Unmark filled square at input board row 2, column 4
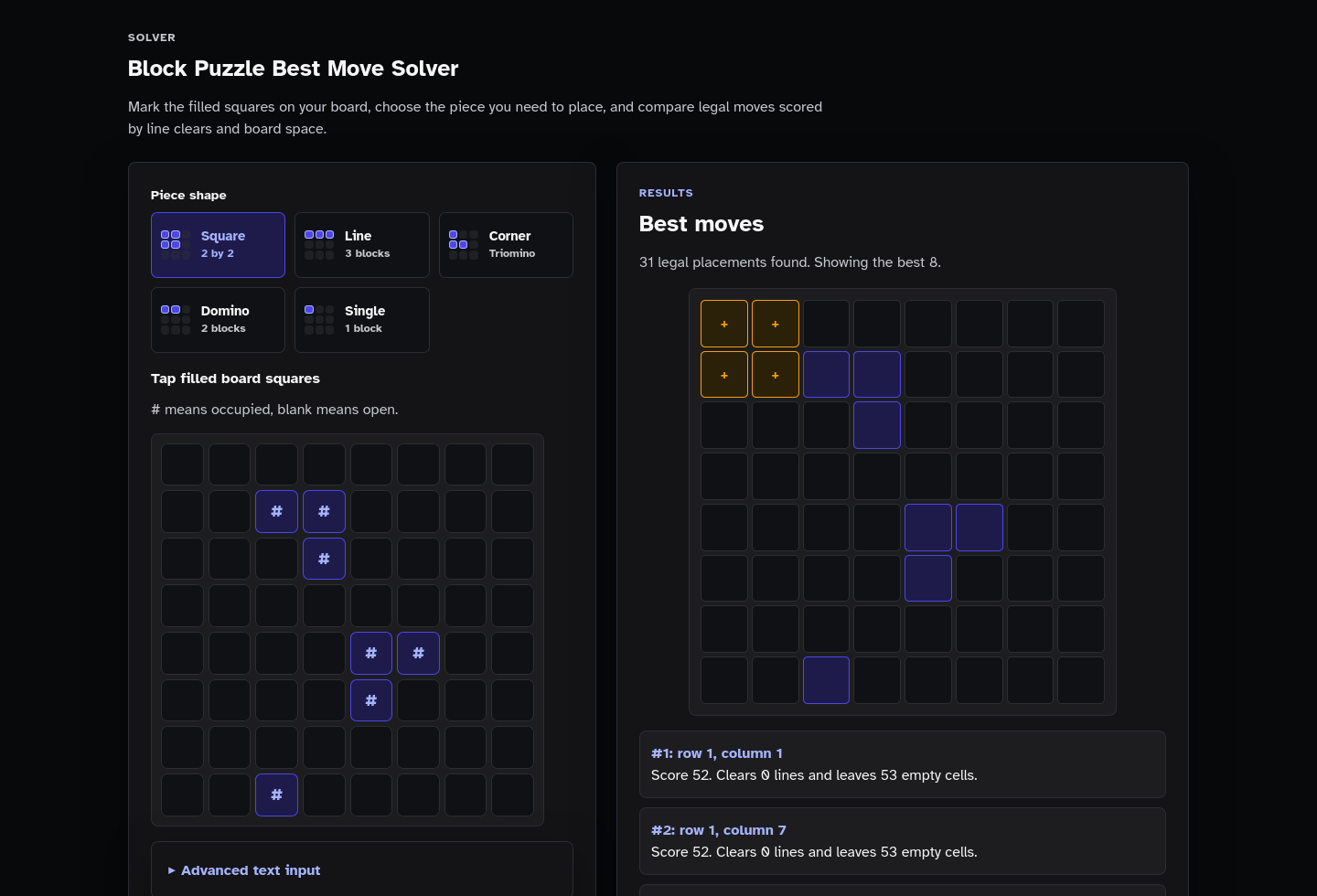This screenshot has height=896, width=1317. [x=324, y=512]
